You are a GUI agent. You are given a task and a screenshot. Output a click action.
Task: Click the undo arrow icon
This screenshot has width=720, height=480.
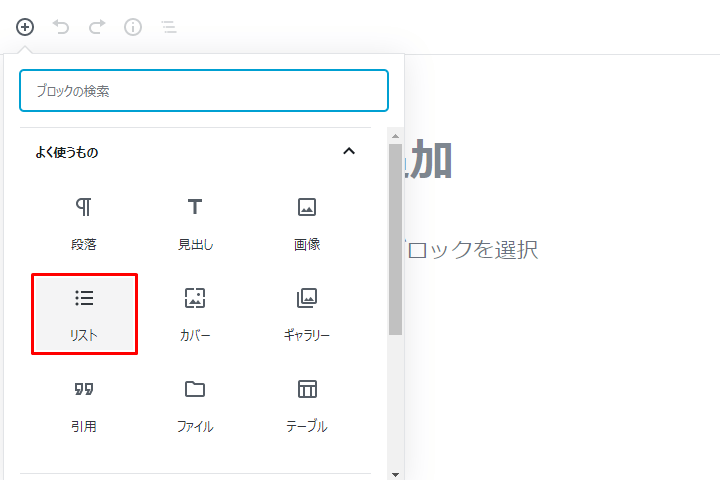pos(61,27)
